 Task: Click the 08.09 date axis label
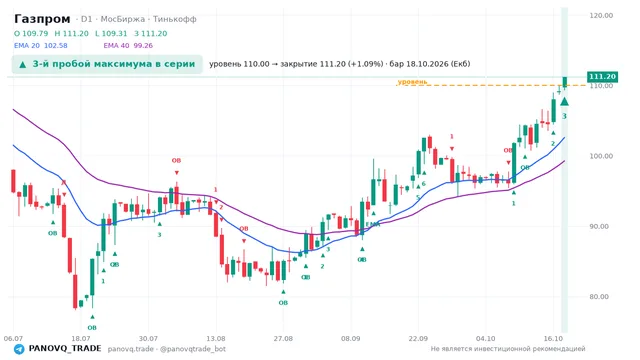point(351,339)
